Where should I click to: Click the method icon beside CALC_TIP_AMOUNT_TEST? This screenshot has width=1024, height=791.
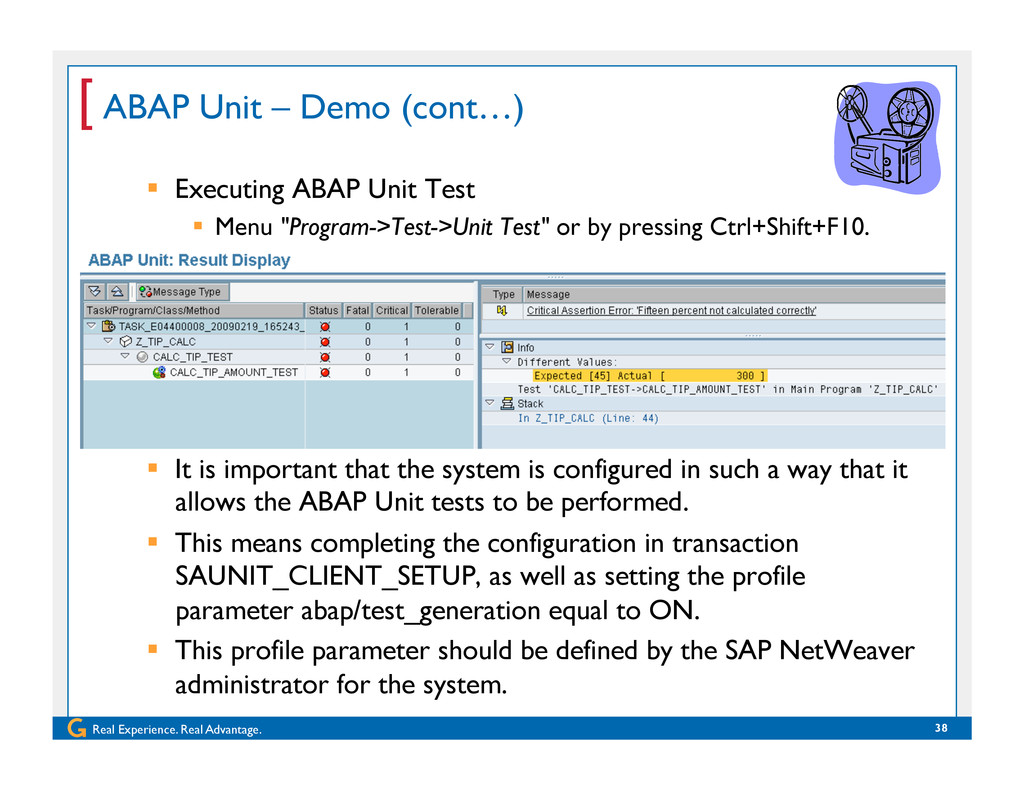(x=159, y=372)
